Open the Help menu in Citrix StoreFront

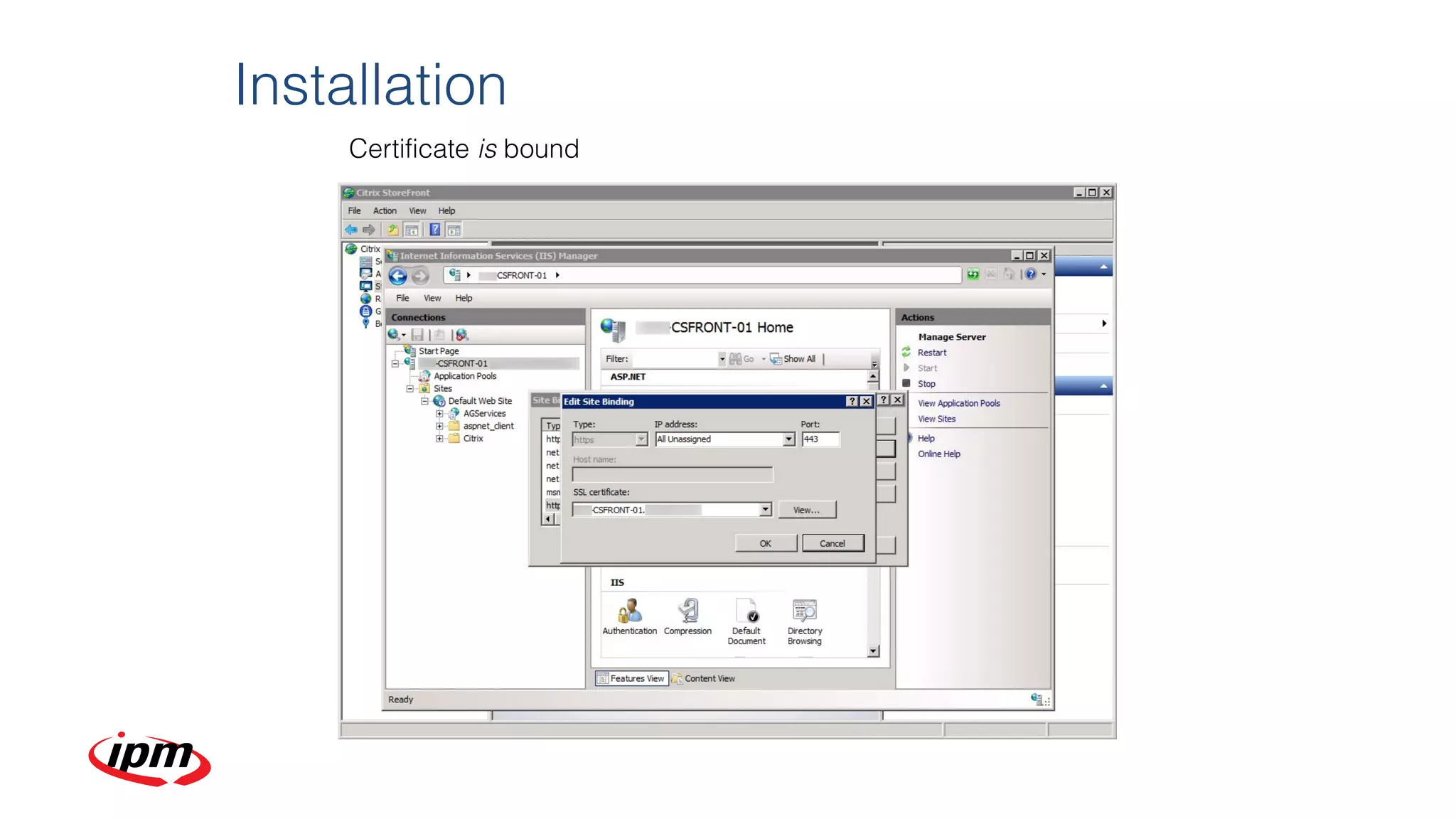coord(446,211)
